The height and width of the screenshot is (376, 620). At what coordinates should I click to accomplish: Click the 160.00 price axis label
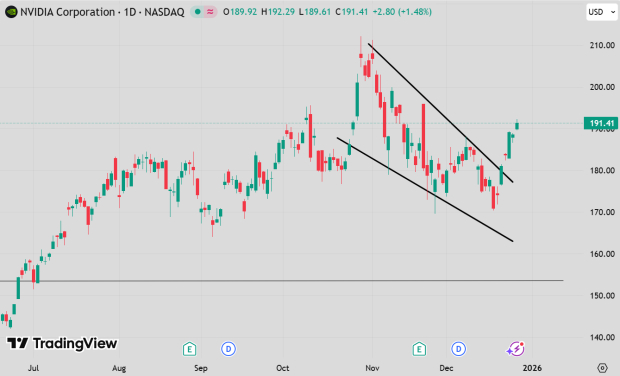(x=602, y=254)
